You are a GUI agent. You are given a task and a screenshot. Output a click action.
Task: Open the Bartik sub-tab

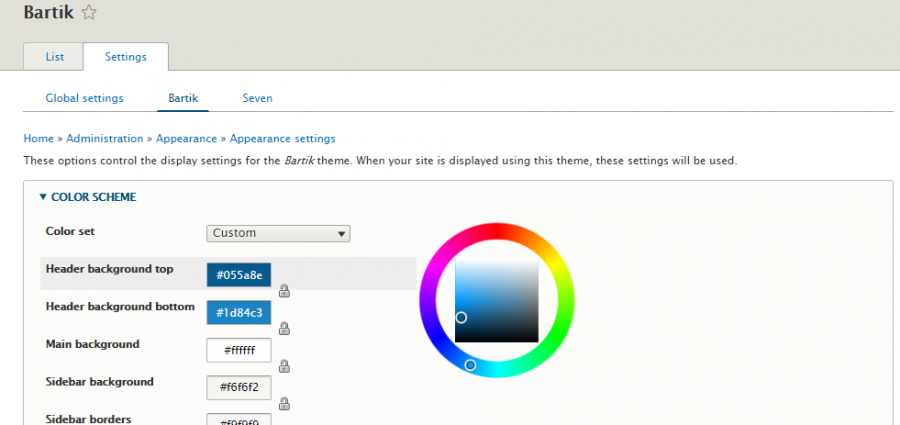tap(183, 98)
